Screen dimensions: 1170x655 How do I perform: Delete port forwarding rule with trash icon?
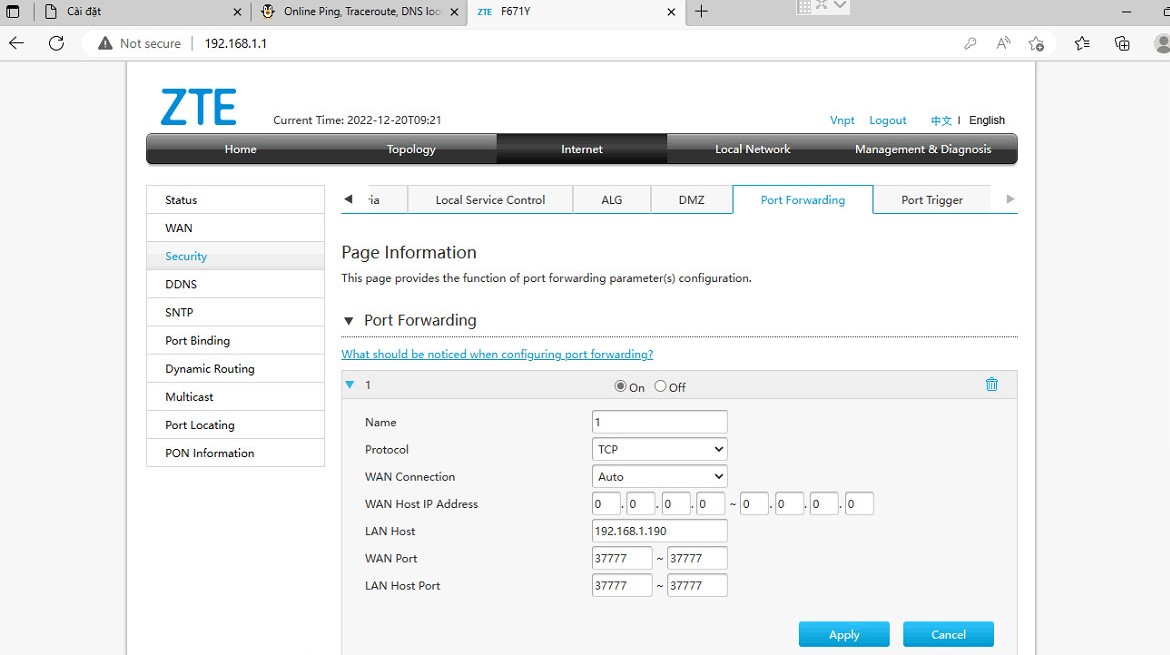coord(991,385)
